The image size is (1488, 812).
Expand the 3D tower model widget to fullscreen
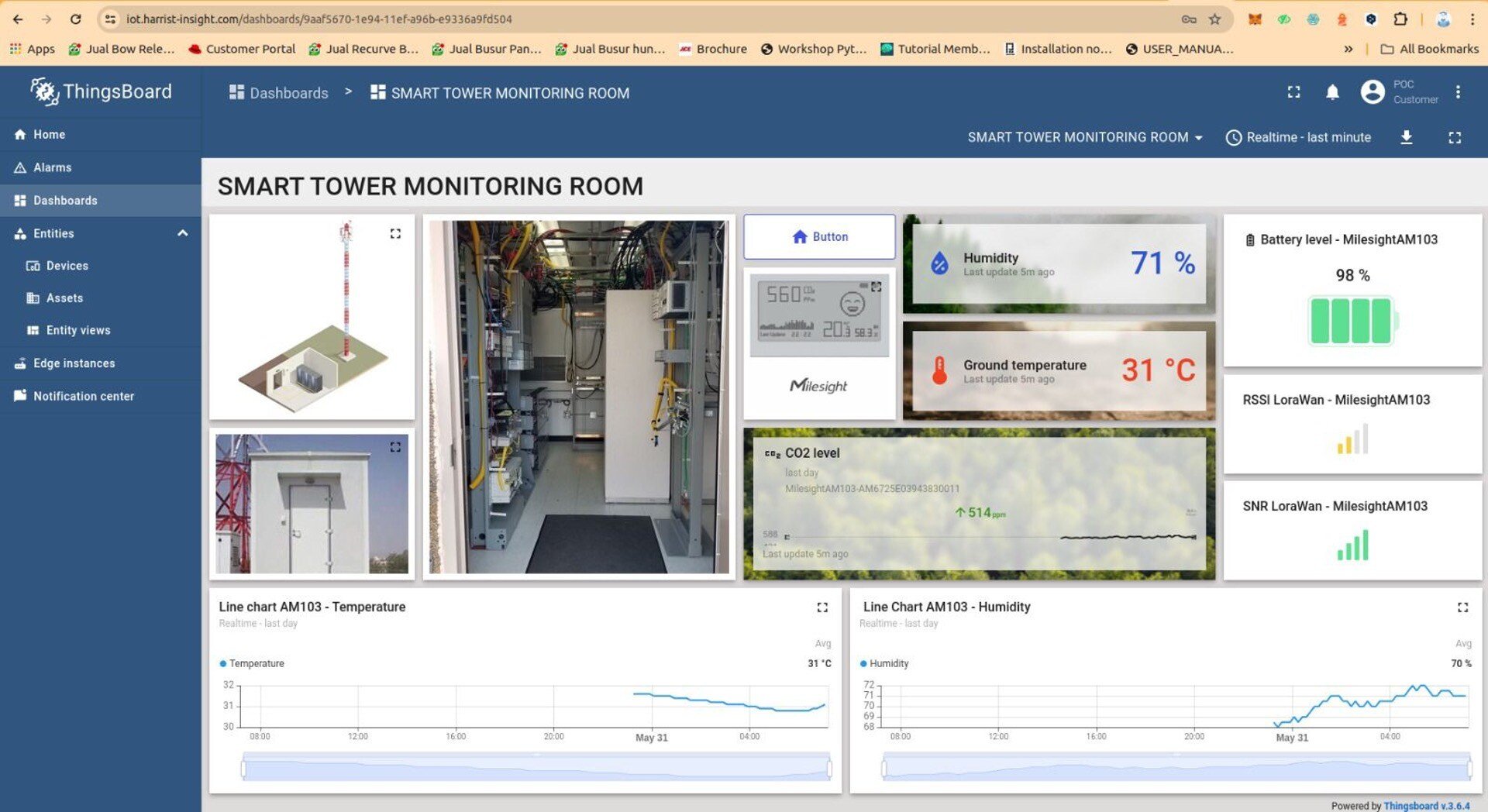395,233
